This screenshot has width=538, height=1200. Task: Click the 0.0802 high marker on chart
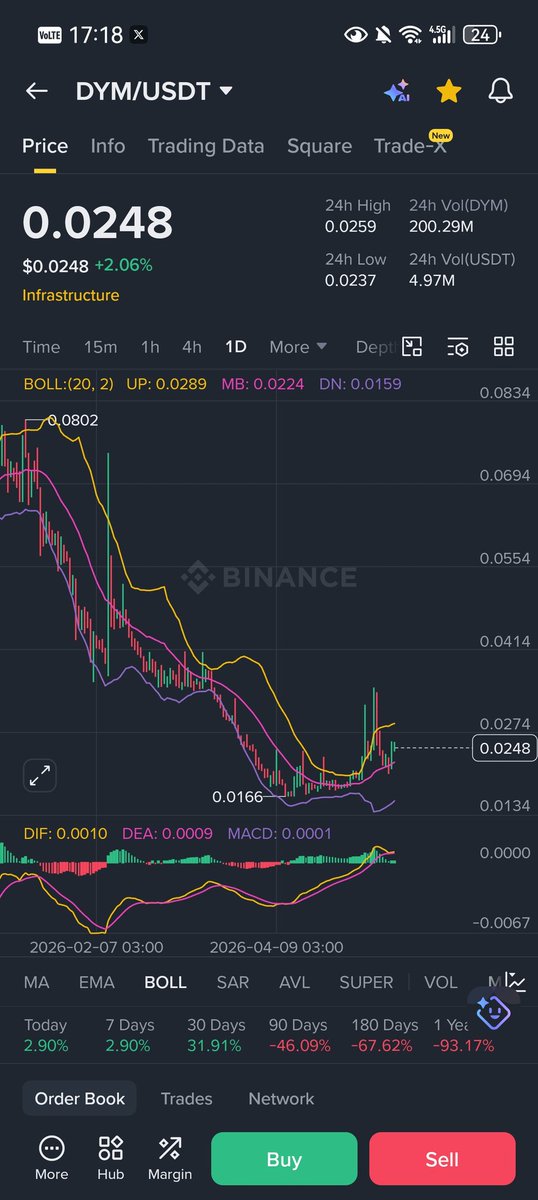(72, 420)
